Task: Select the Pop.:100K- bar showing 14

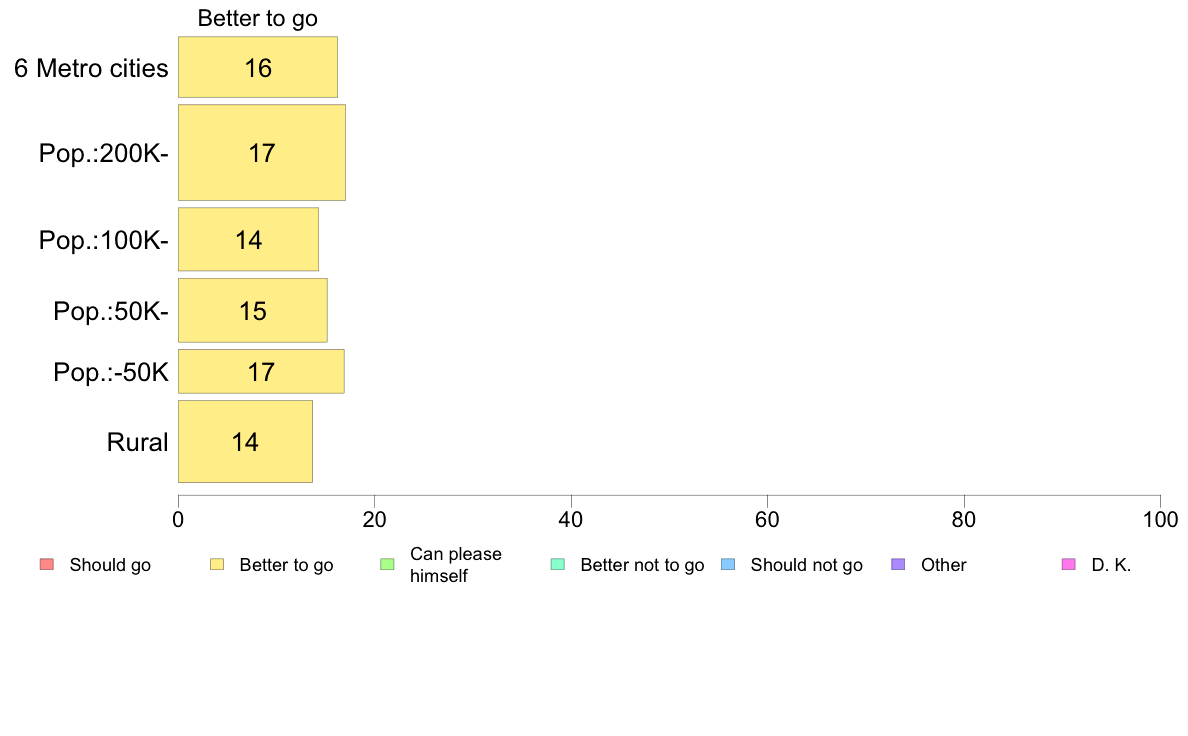Action: [x=248, y=239]
